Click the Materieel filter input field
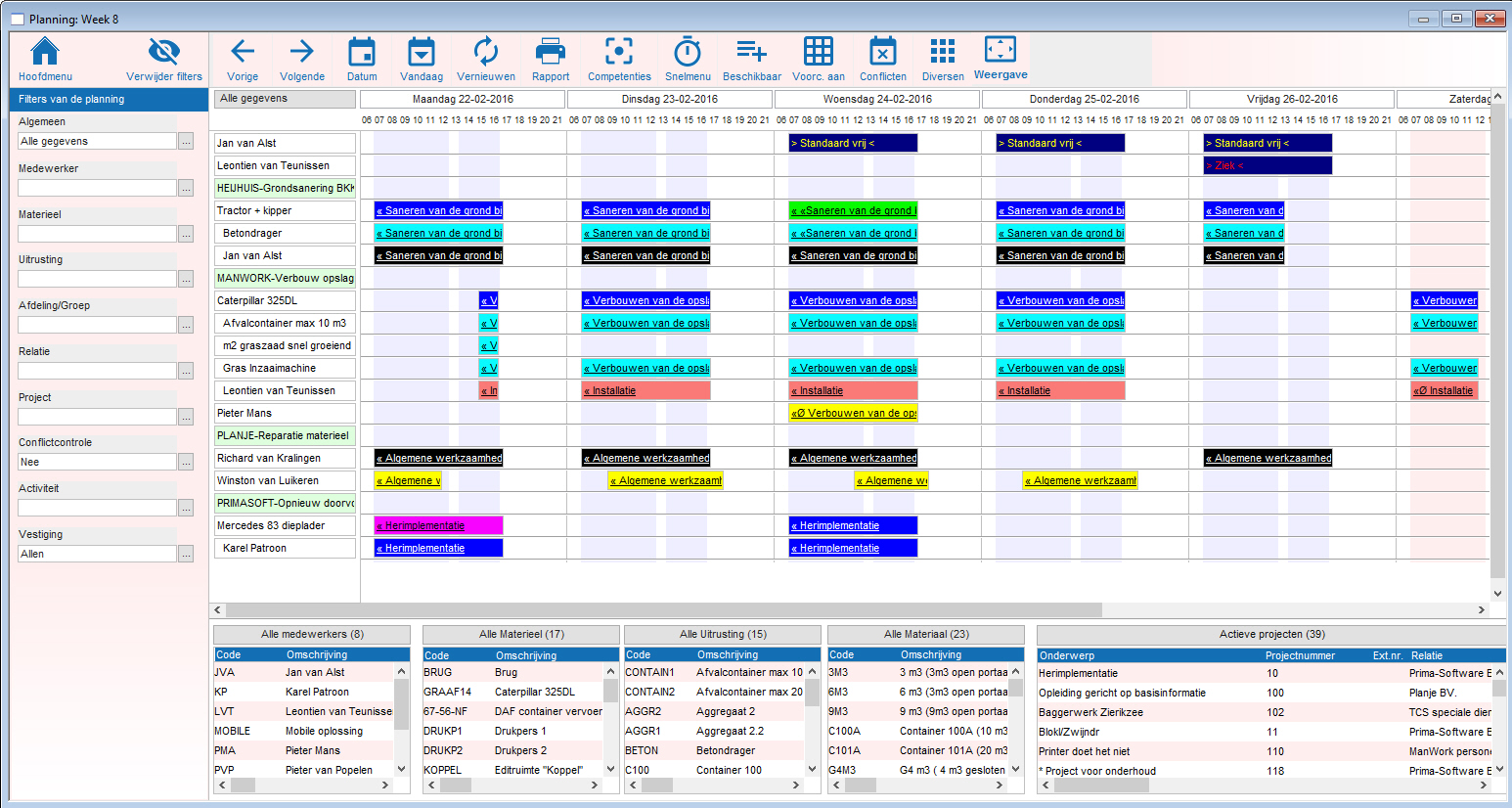 coord(97,234)
